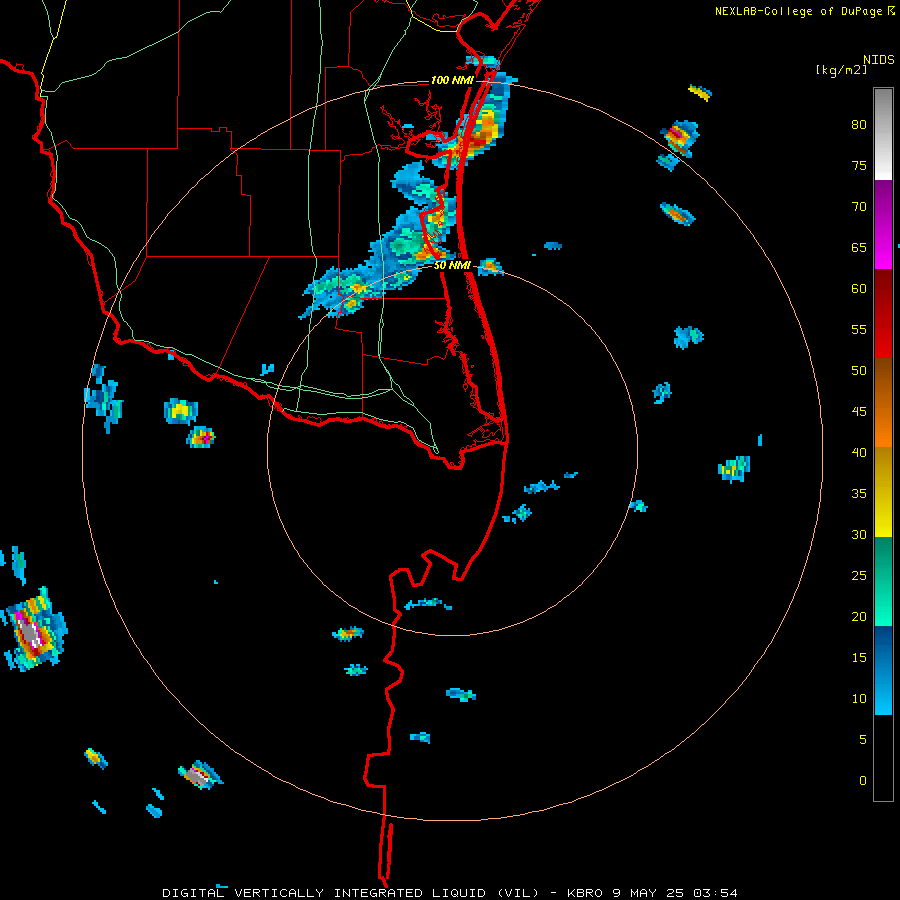Click the 5 value on the scale
The width and height of the screenshot is (900, 900).
pos(863,739)
